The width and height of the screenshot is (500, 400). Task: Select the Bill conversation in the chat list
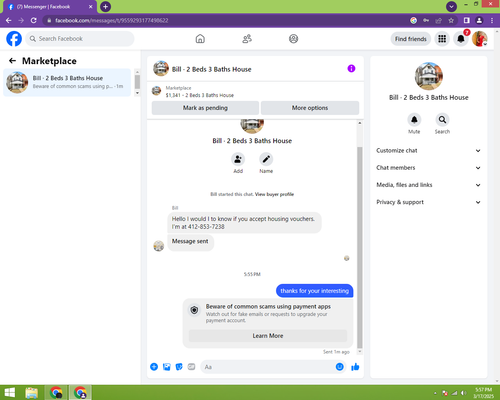pyautogui.click(x=67, y=82)
